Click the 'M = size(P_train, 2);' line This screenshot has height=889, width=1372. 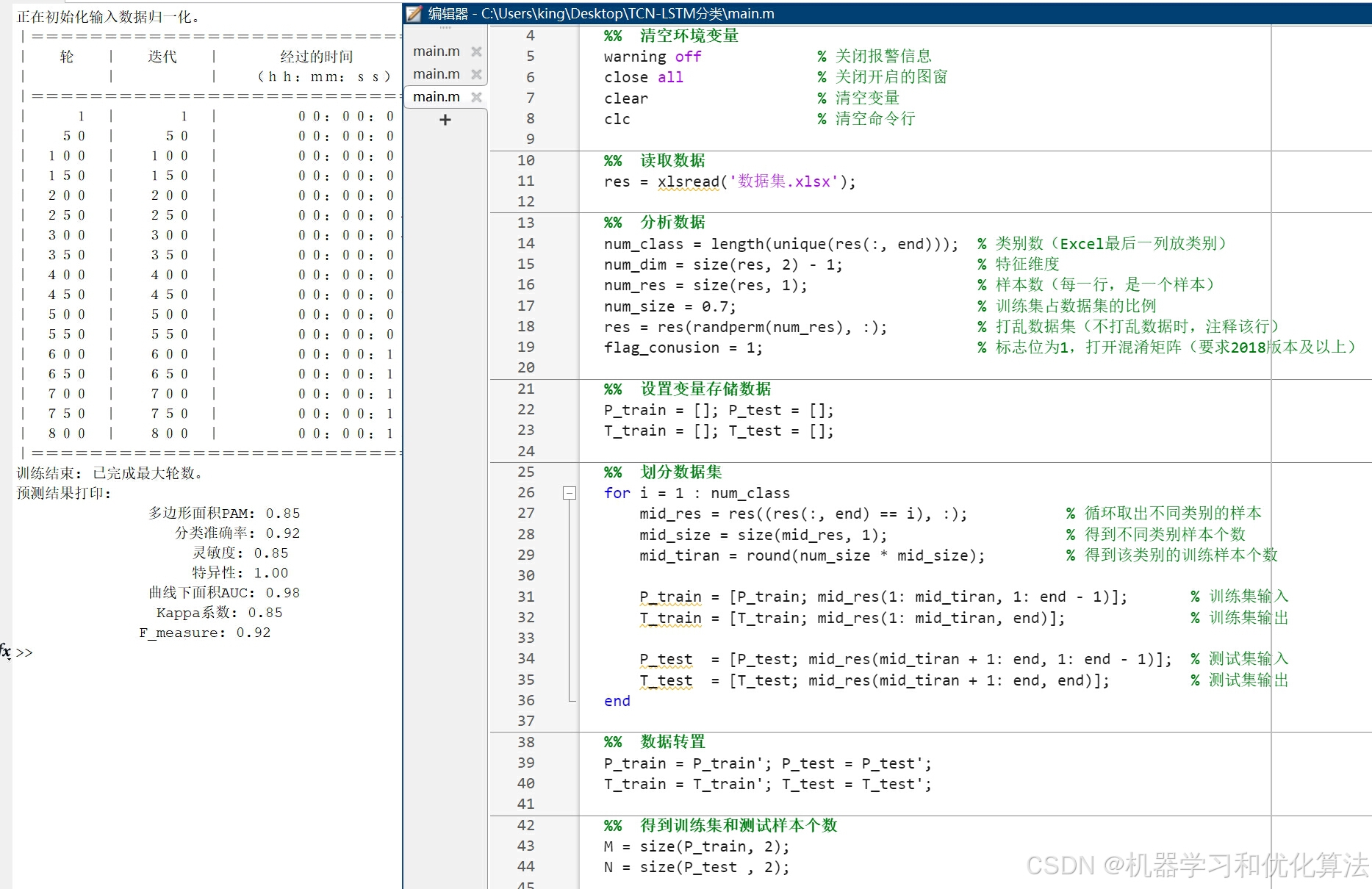(x=697, y=846)
